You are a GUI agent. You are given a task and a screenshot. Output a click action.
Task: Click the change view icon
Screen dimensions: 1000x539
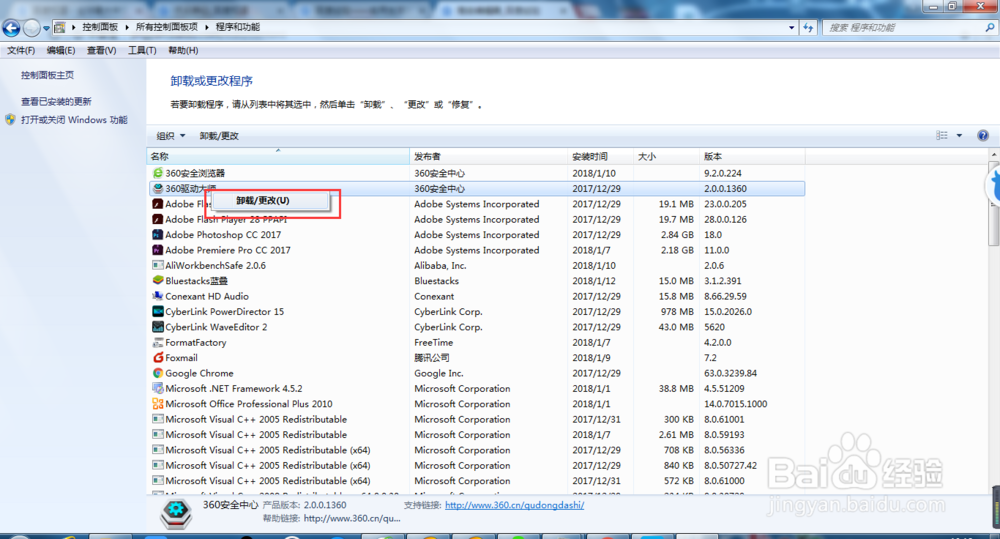click(x=942, y=135)
